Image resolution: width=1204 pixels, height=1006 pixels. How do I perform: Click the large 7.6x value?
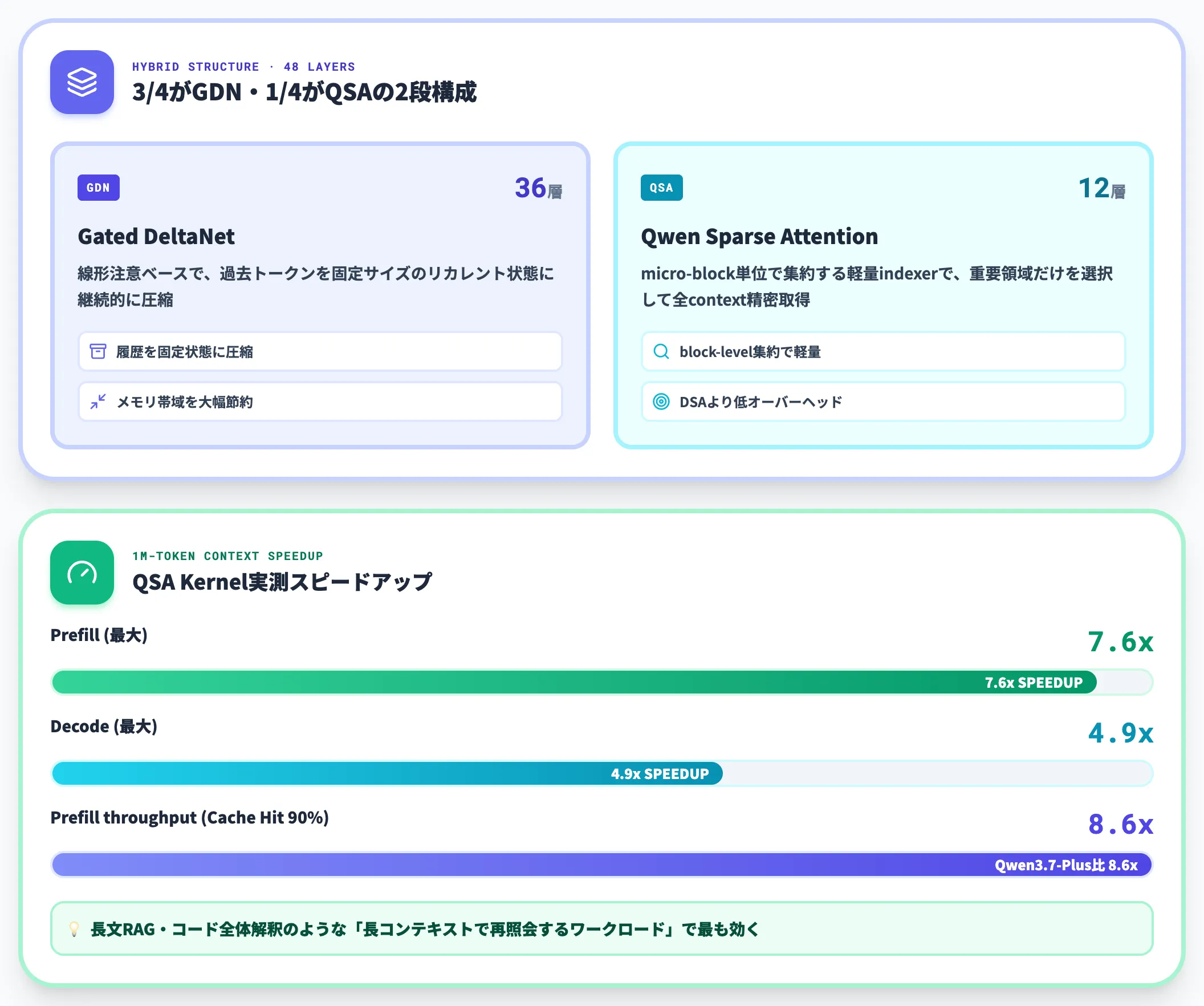(1120, 641)
